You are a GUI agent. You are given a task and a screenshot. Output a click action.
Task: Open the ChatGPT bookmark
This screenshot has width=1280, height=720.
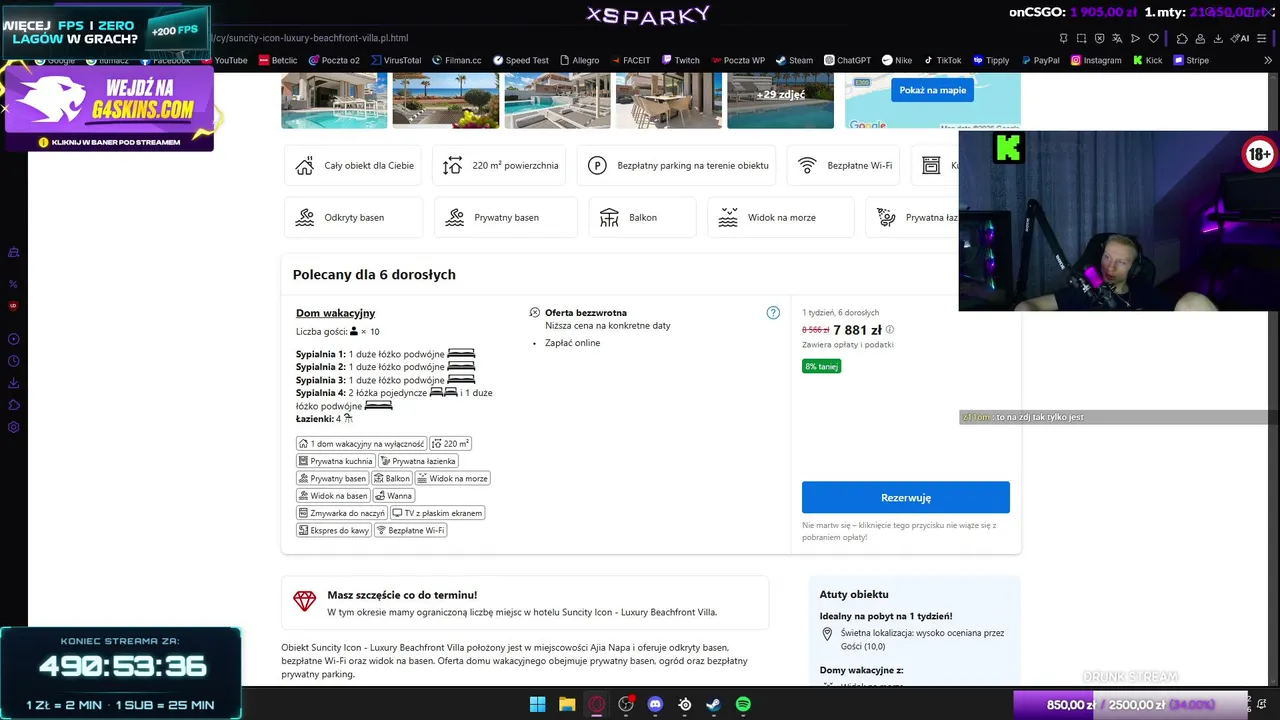(848, 60)
